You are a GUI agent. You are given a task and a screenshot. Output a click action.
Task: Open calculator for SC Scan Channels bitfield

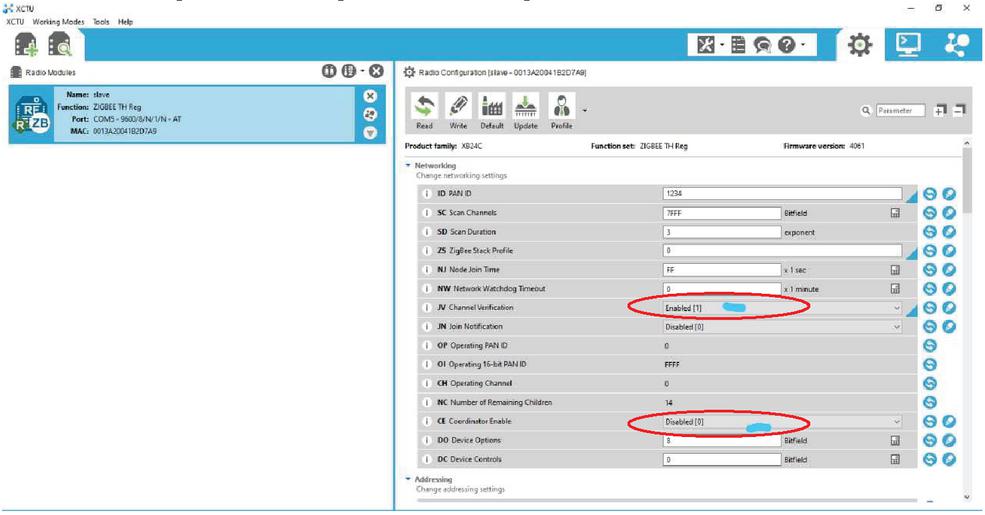tap(895, 213)
